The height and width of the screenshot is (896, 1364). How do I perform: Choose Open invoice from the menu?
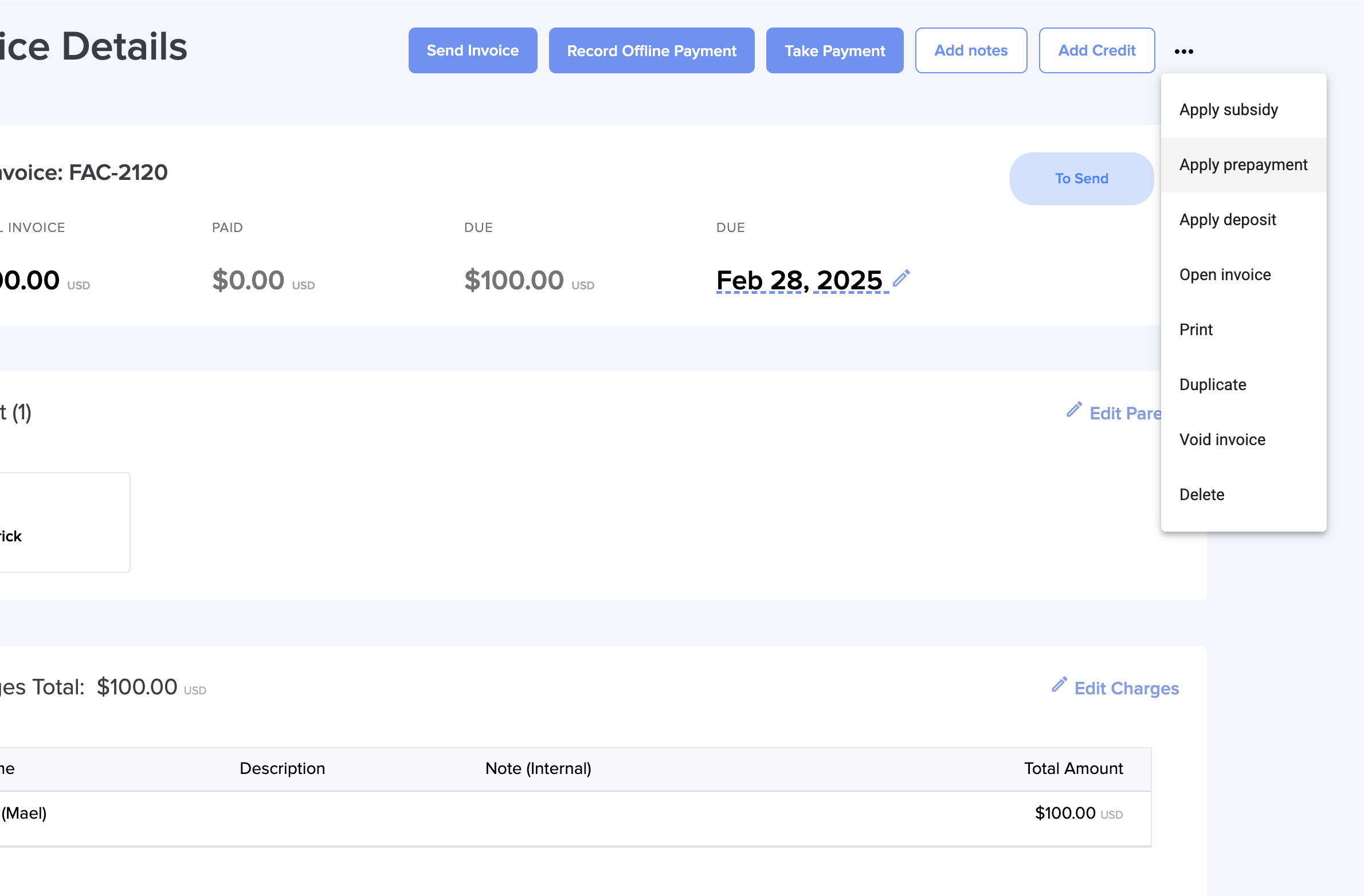tap(1225, 275)
